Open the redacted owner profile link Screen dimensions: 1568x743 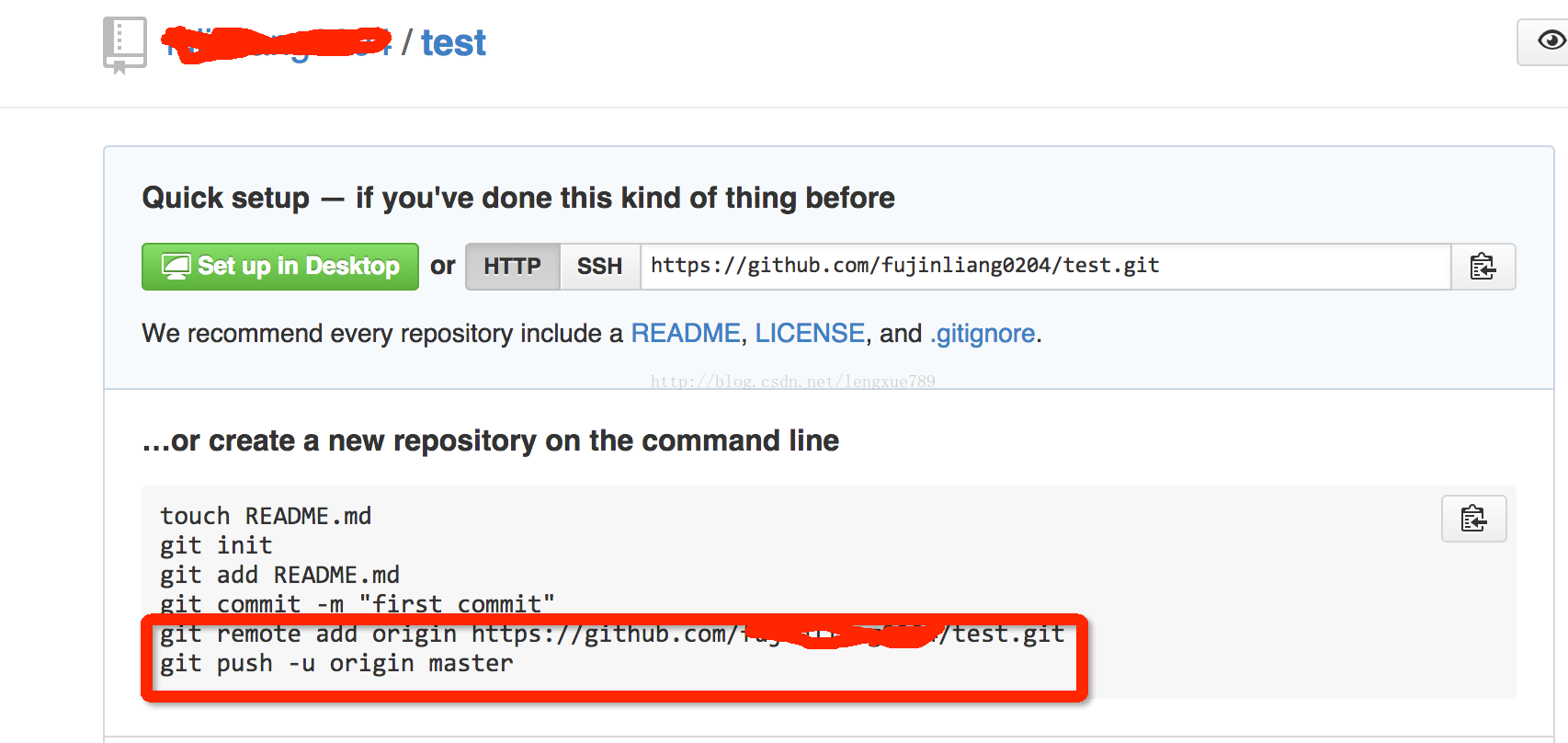tap(278, 43)
